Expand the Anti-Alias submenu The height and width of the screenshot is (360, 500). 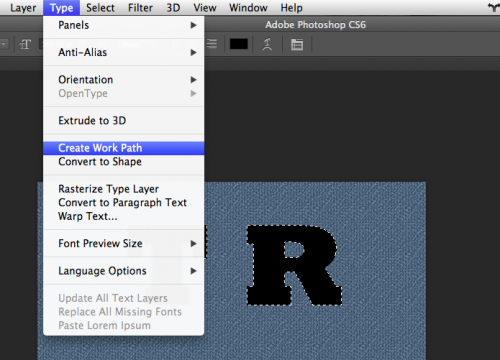124,52
